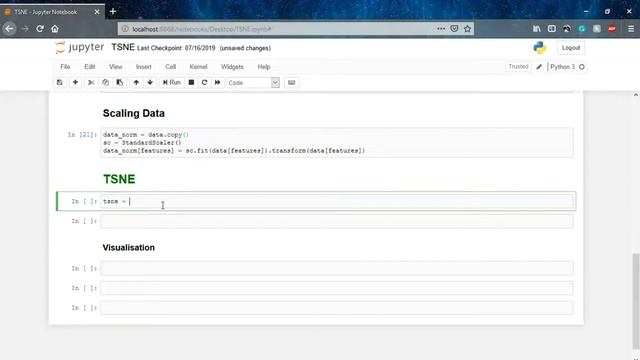640x360 pixels.
Task: Click browser back button
Action: click(9, 29)
